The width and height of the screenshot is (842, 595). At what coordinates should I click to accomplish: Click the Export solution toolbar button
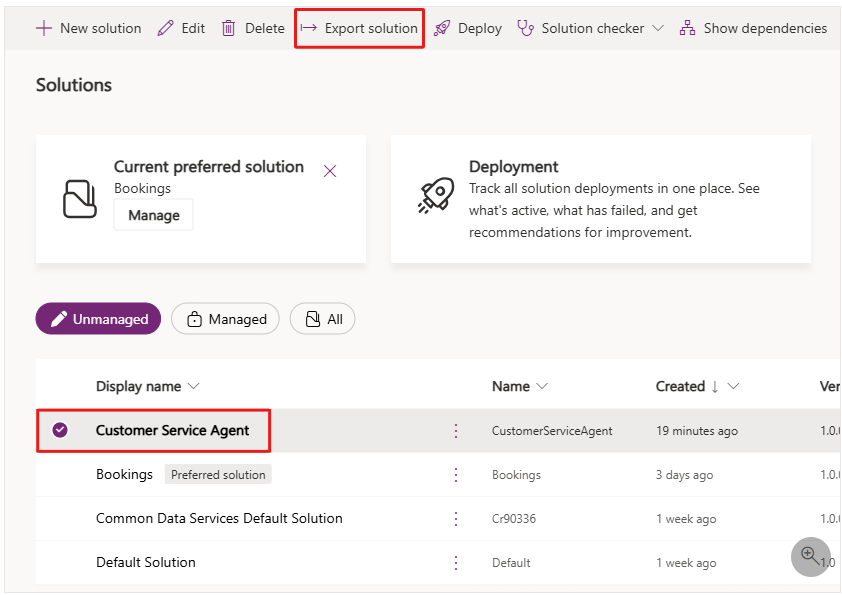pos(360,28)
